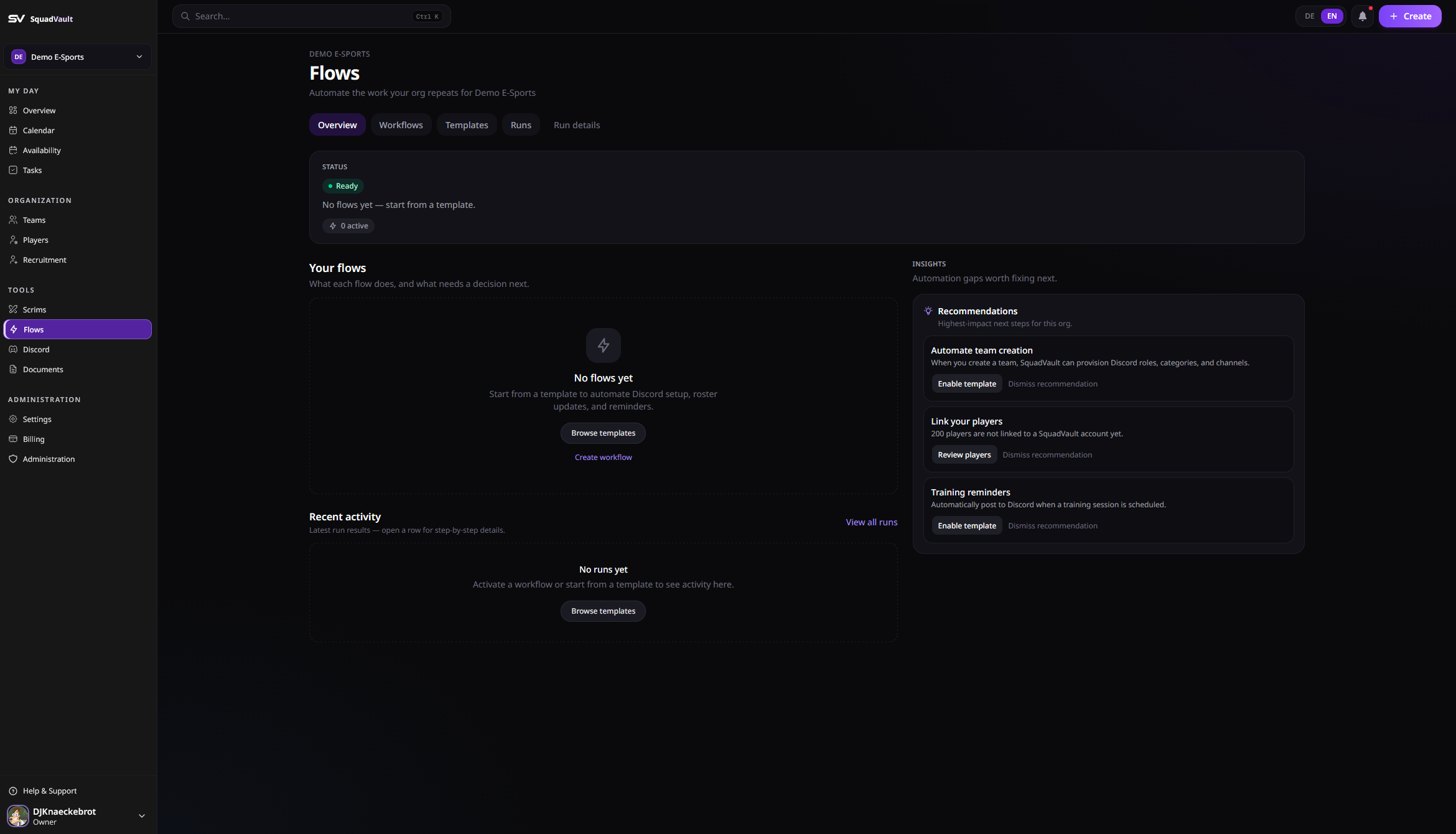The width and height of the screenshot is (1456, 834).
Task: Open Teams via its sidebar icon
Action: pos(13,220)
